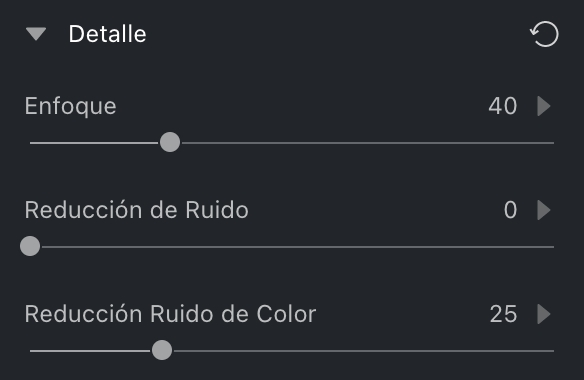Click the Reducción Ruido de Color label
584x380 pixels.
(170, 314)
